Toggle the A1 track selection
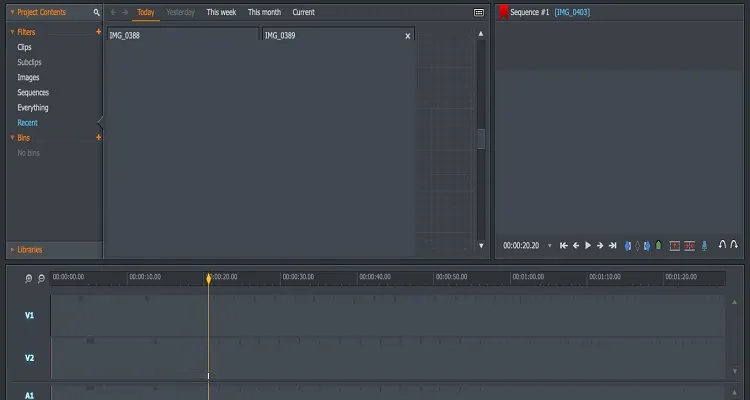Viewport: 750px width, 400px height. [30, 395]
